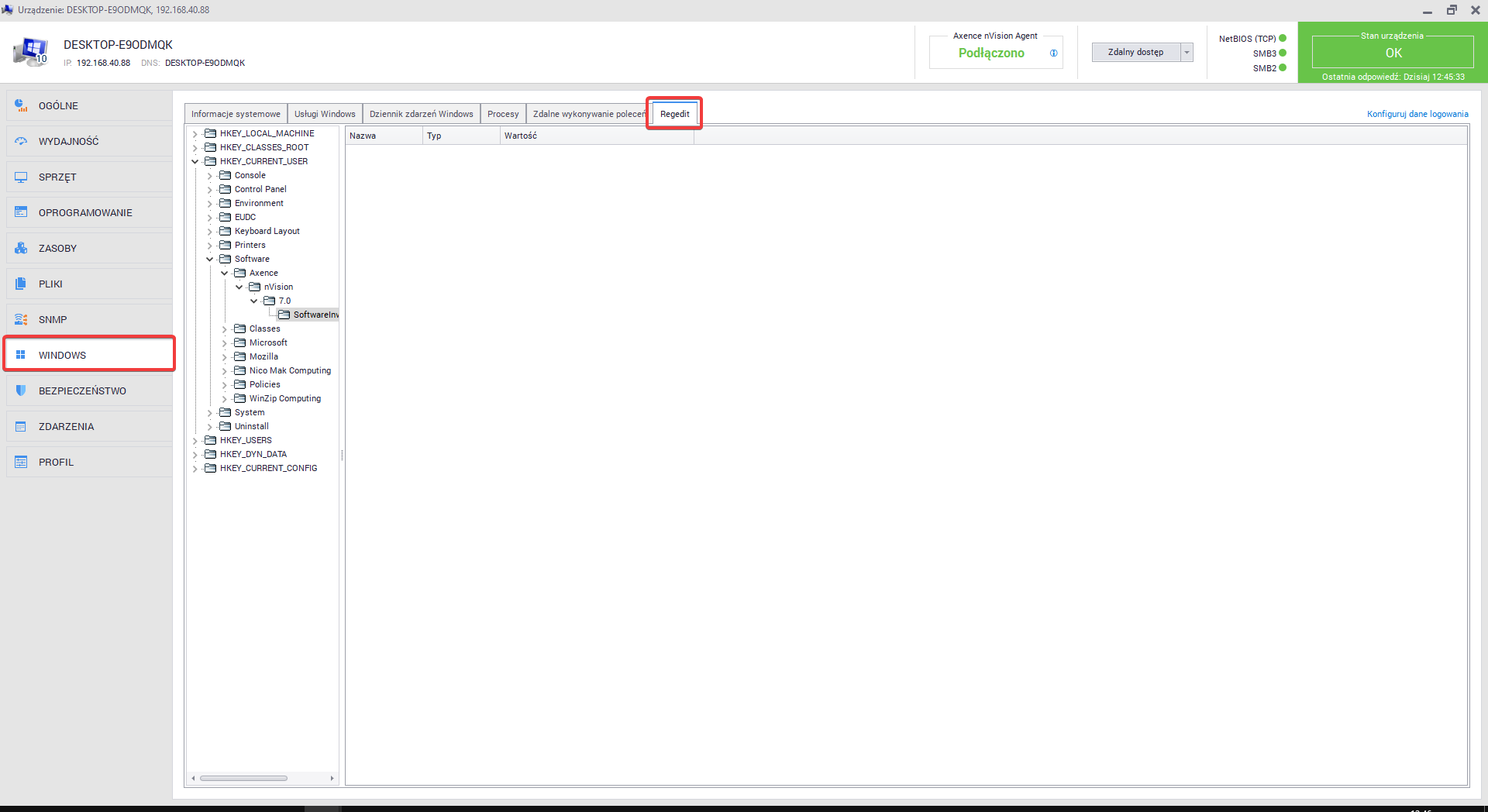Click the registry tree horizontal scrollbar

pos(243,778)
